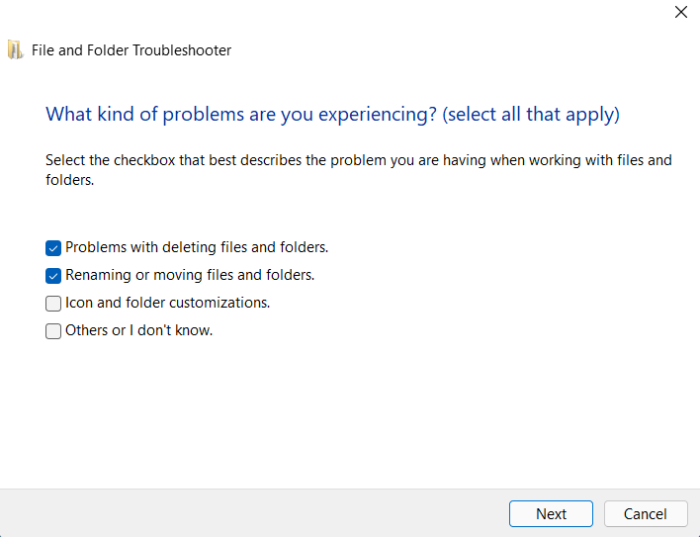Click the 'Renaming or moving files and folders' label
700x537 pixels.
(x=190, y=275)
